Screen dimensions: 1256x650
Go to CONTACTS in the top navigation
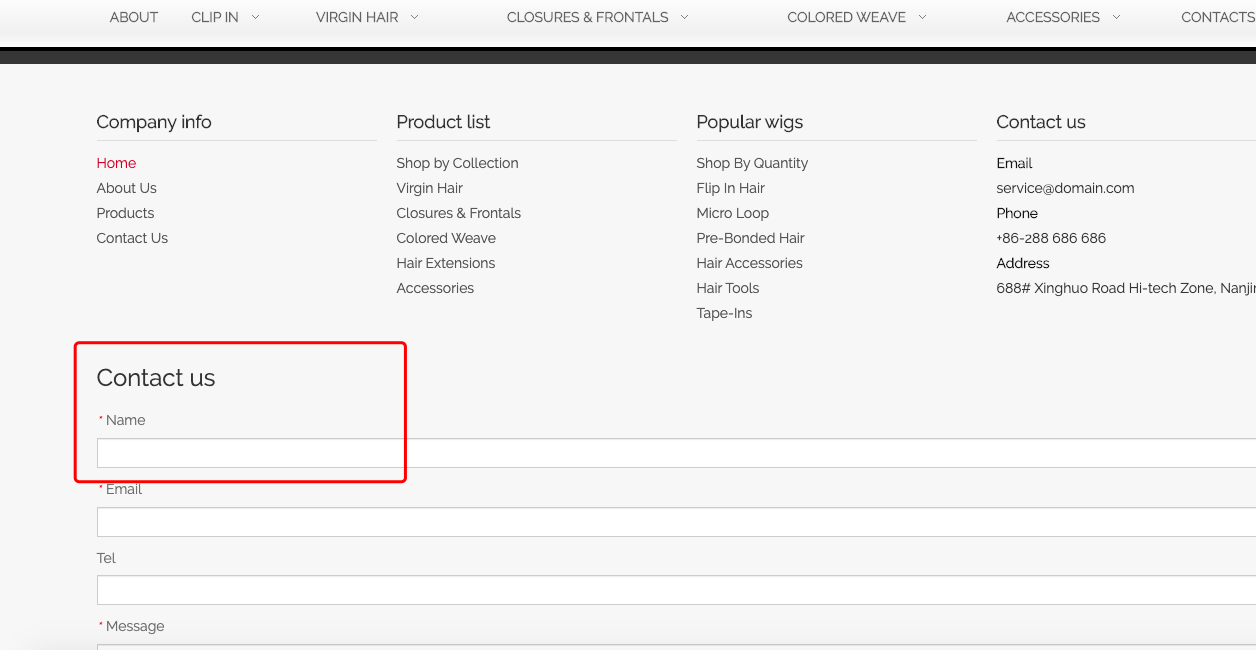(1217, 17)
